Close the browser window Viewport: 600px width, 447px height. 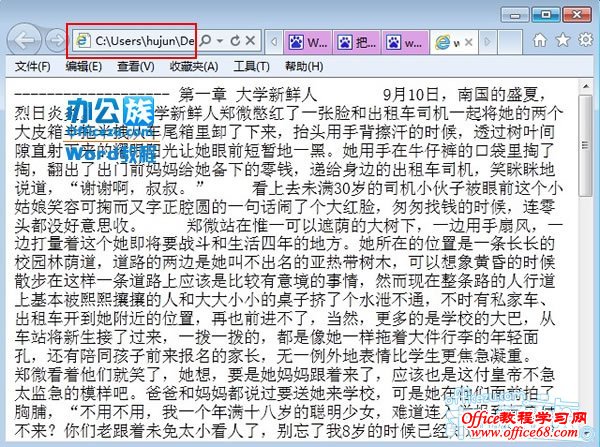(577, 15)
